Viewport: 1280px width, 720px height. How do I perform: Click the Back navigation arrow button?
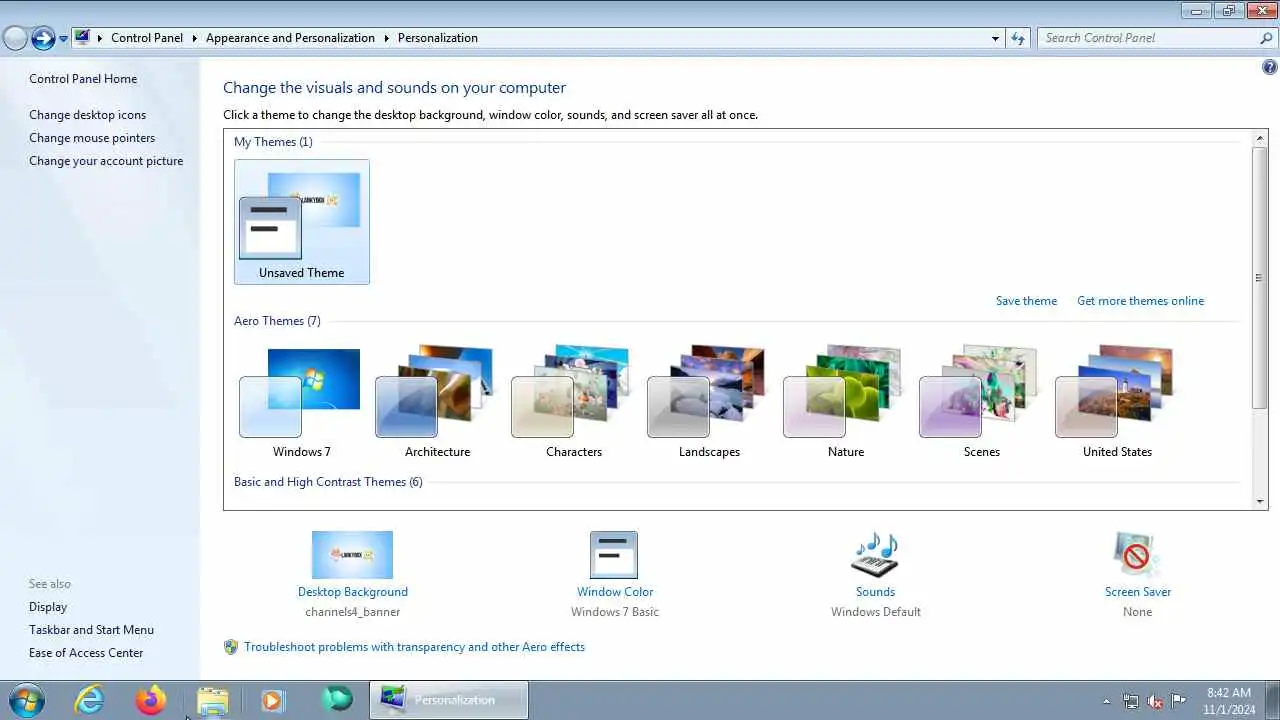(x=15, y=38)
